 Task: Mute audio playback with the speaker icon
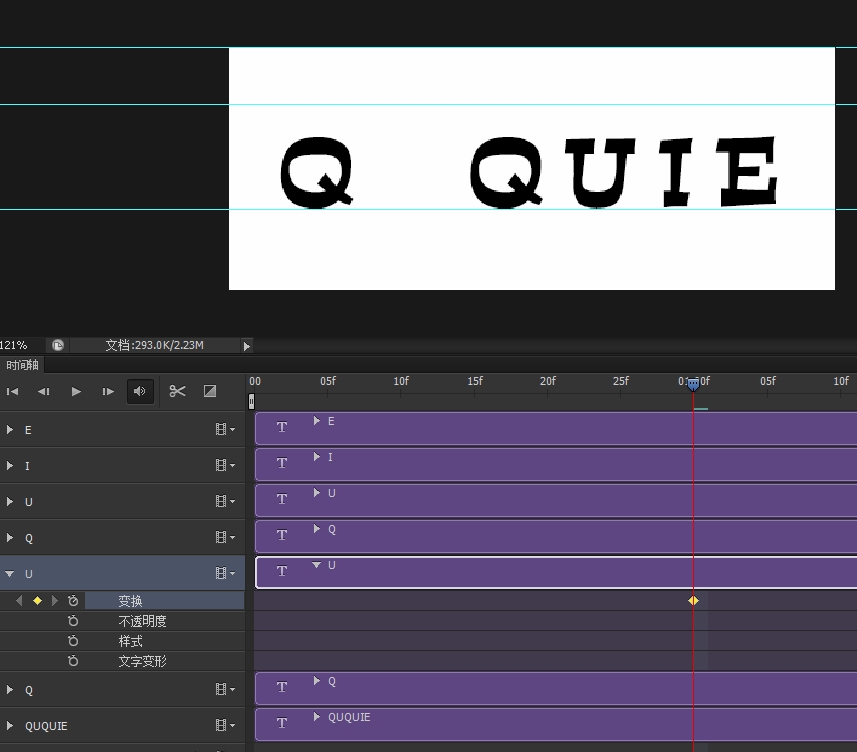[140, 392]
